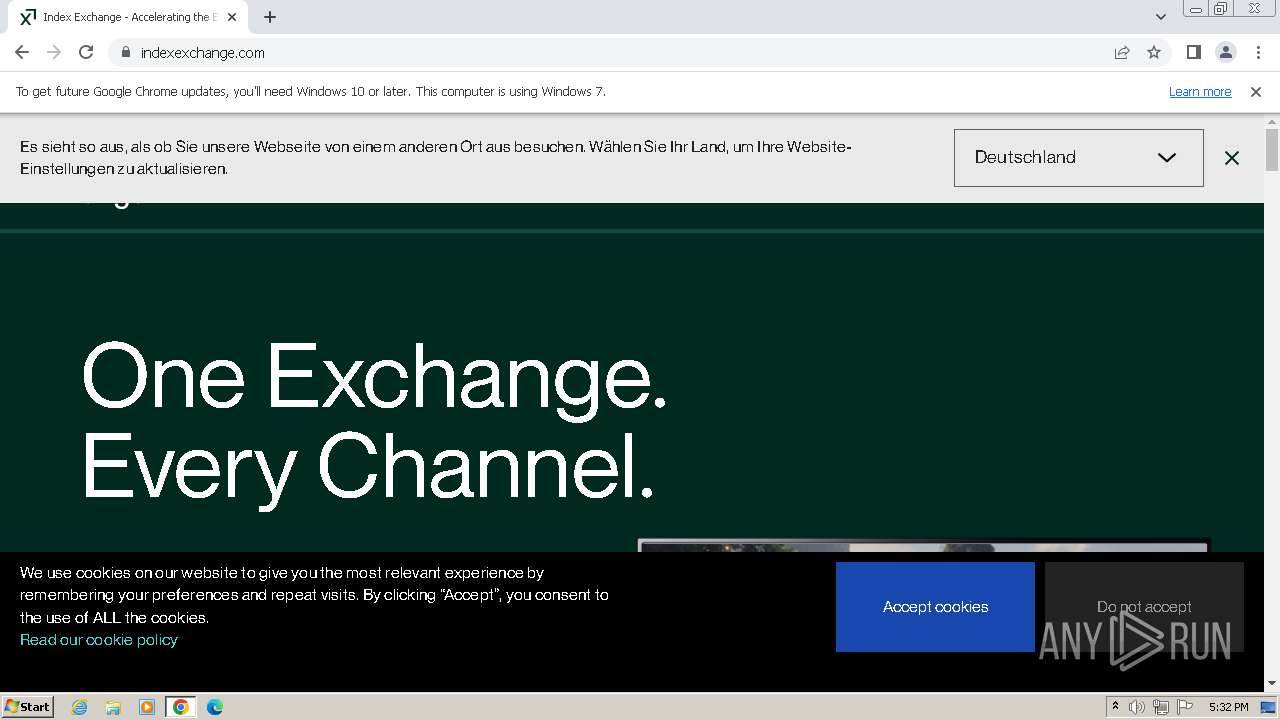Launch Internet Explorer from taskbar
This screenshot has width=1280, height=720.
79,707
